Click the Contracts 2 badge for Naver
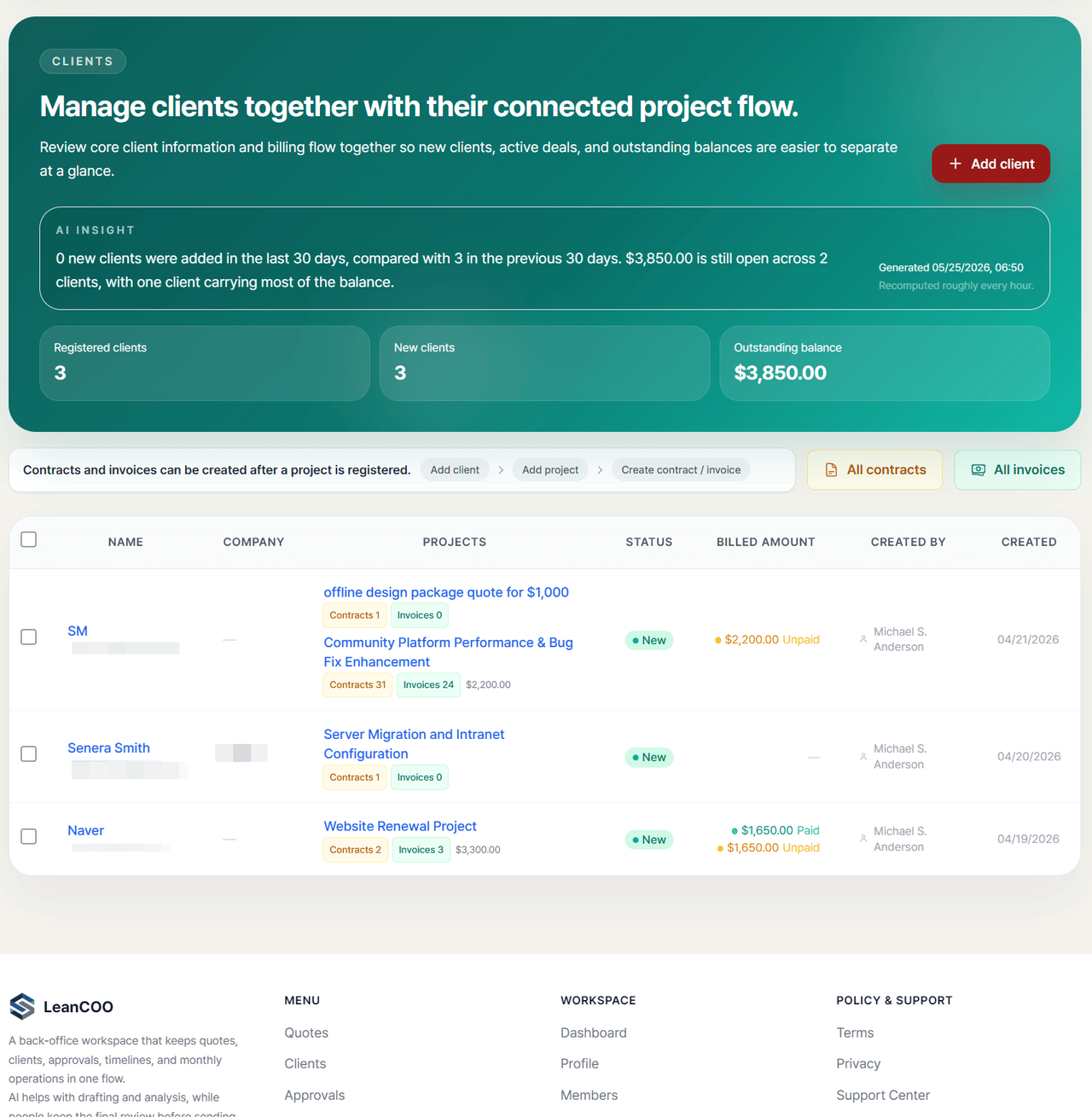 [x=356, y=850]
